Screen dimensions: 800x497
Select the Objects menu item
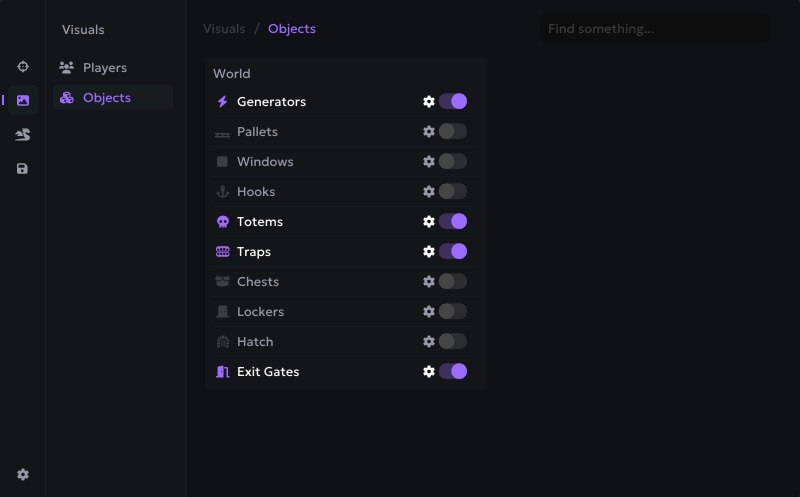tap(106, 98)
